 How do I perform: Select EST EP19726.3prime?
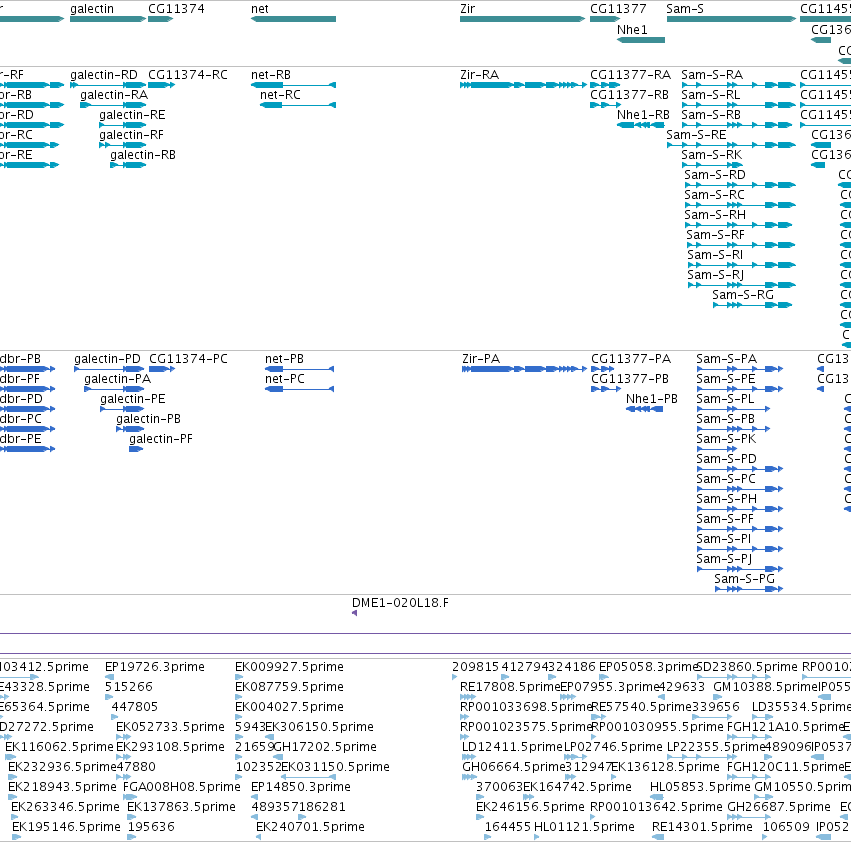(x=109, y=677)
